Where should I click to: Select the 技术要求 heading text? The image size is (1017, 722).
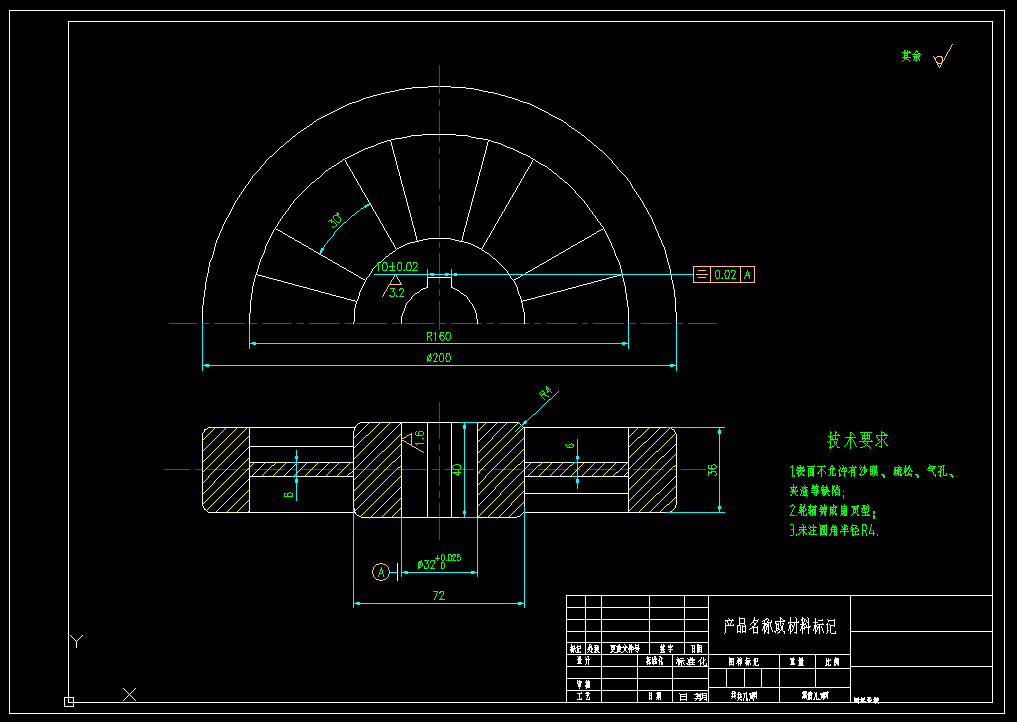point(858,437)
